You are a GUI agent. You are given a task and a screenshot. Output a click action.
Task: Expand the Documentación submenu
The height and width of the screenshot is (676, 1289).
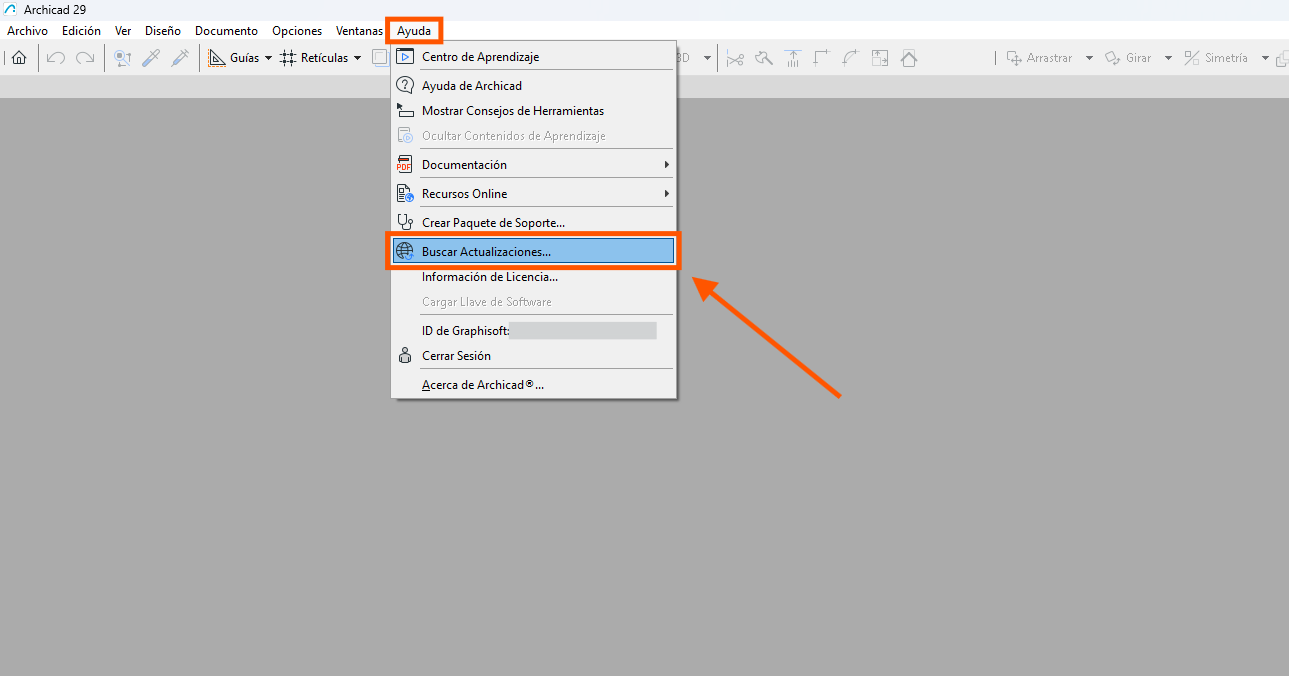(x=534, y=165)
